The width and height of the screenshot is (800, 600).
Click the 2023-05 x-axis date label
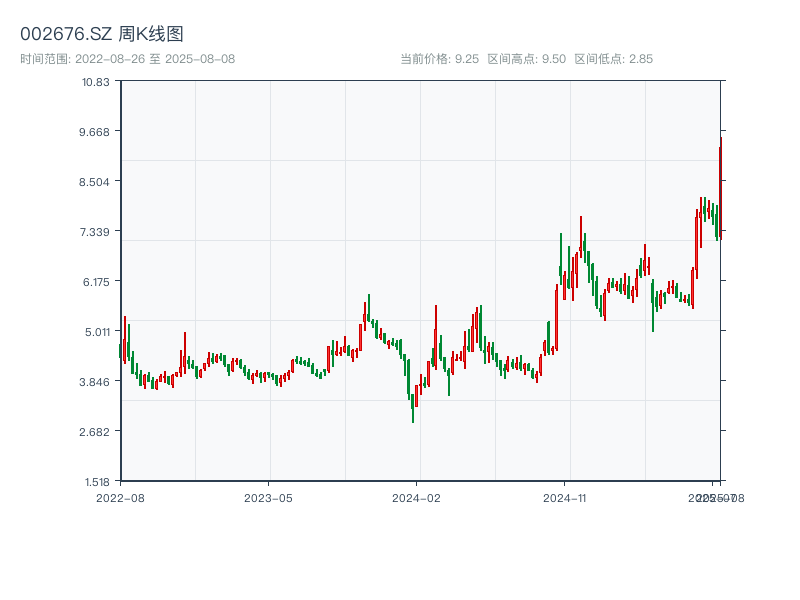tap(268, 497)
